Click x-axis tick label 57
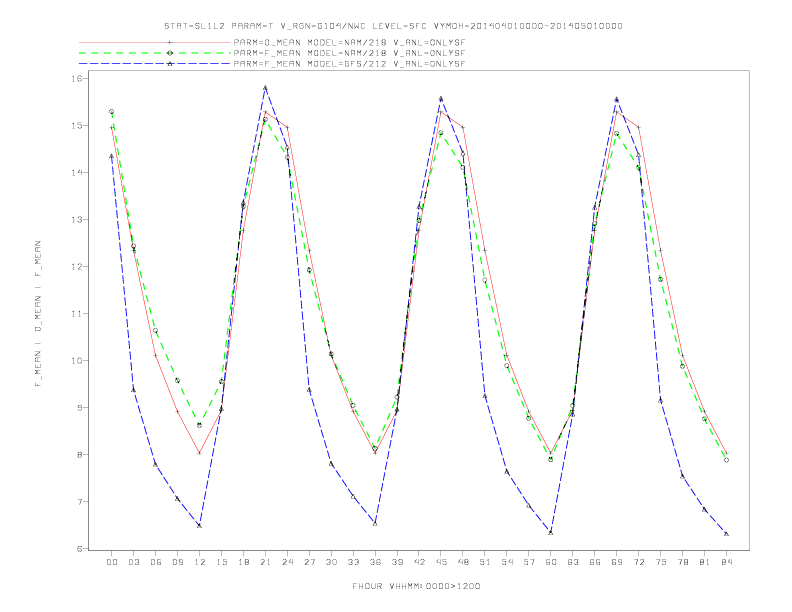792x612 pixels. pos(529,562)
